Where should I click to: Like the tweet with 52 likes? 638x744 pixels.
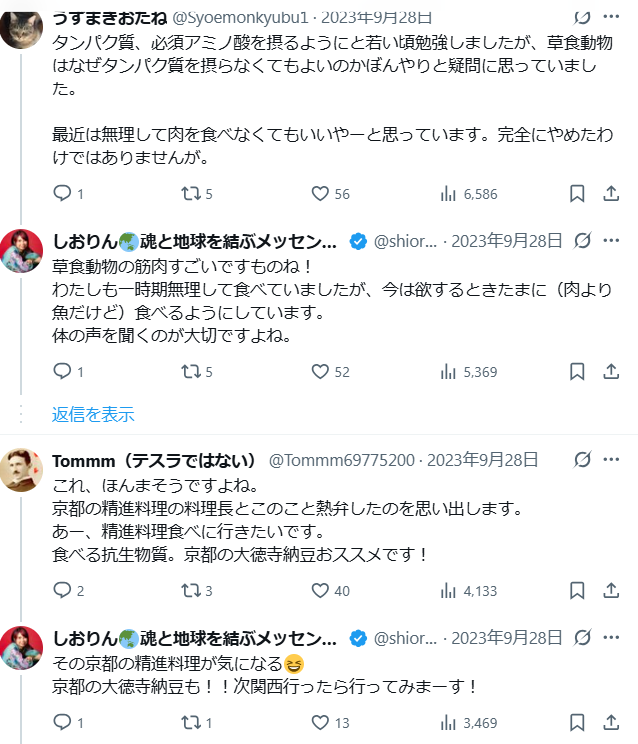[x=320, y=371]
